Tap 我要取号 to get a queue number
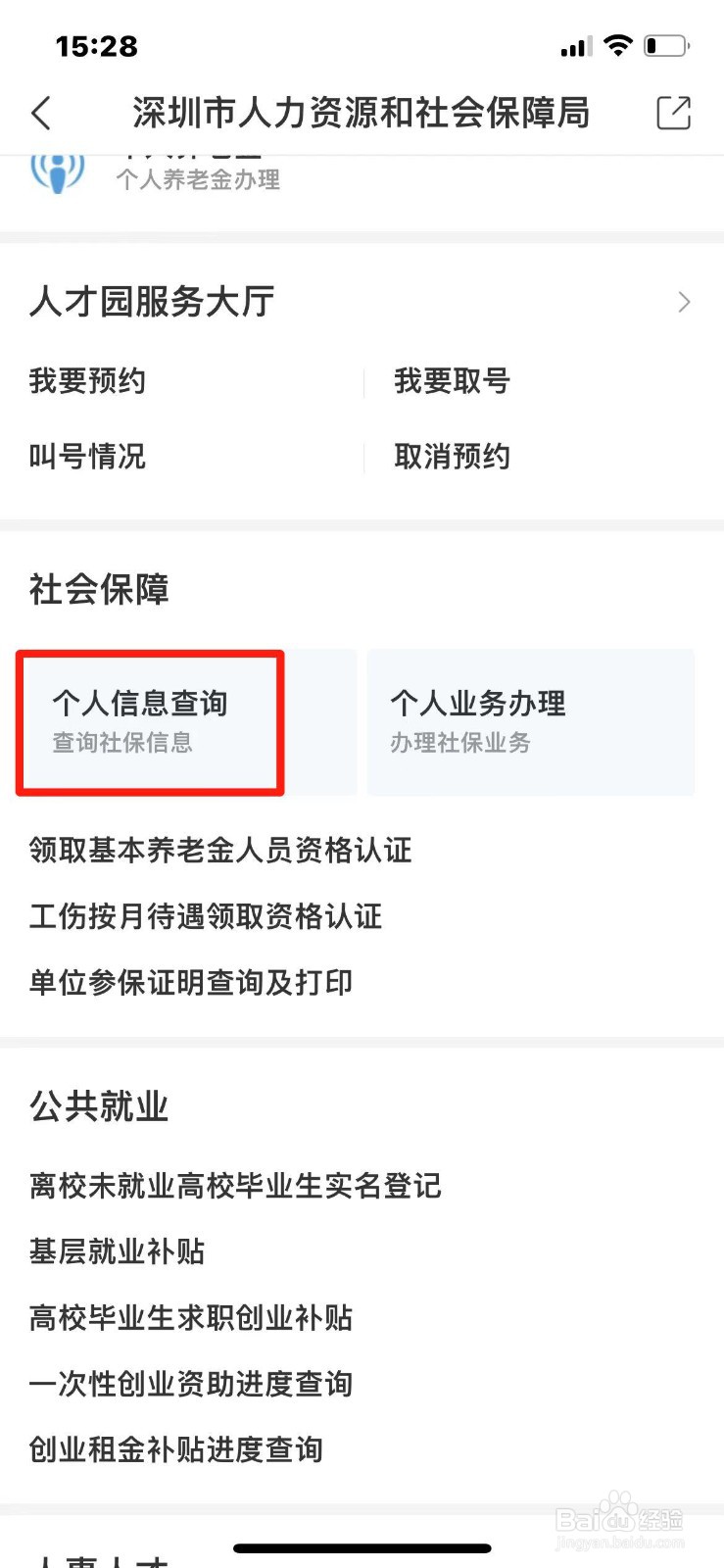 pos(452,381)
